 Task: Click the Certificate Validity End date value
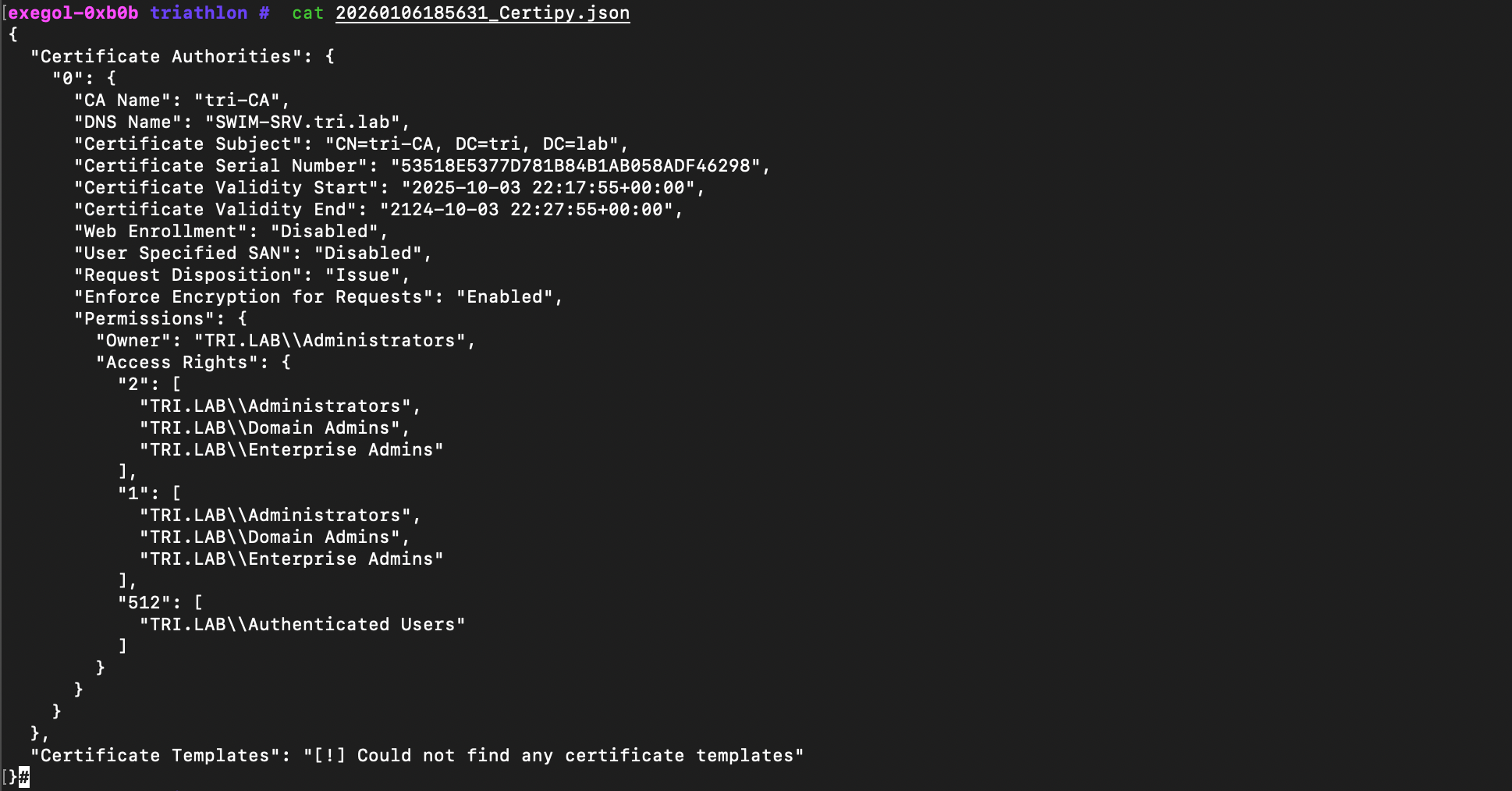pos(526,210)
